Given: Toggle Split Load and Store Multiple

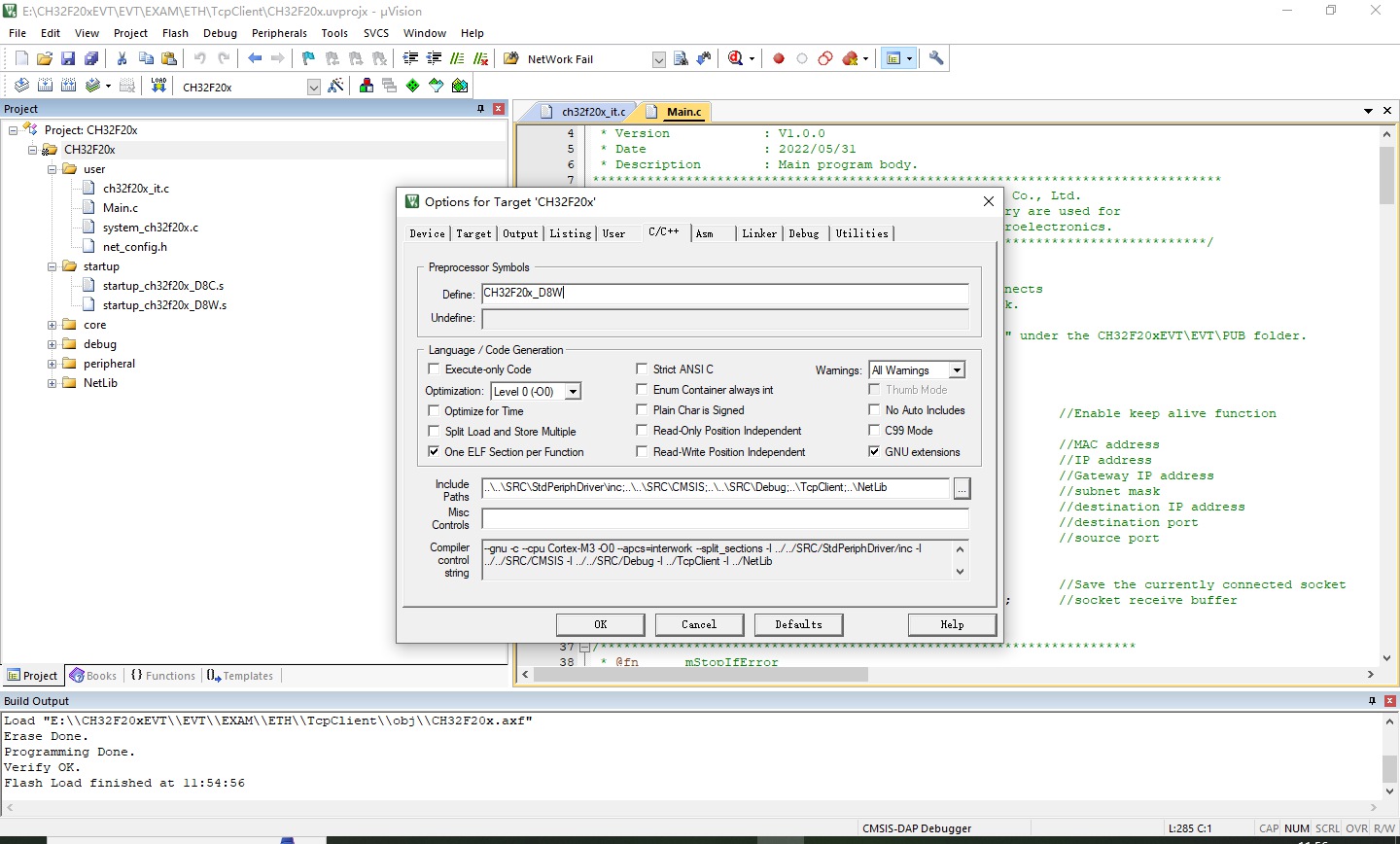Looking at the screenshot, I should [x=434, y=432].
